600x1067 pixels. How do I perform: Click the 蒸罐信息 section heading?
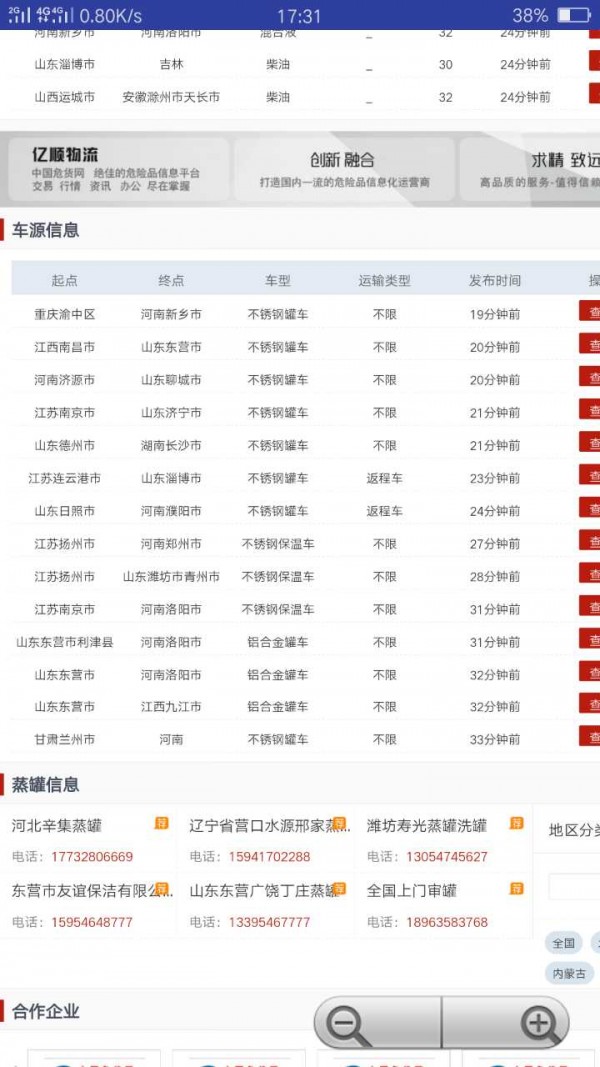click(x=46, y=785)
